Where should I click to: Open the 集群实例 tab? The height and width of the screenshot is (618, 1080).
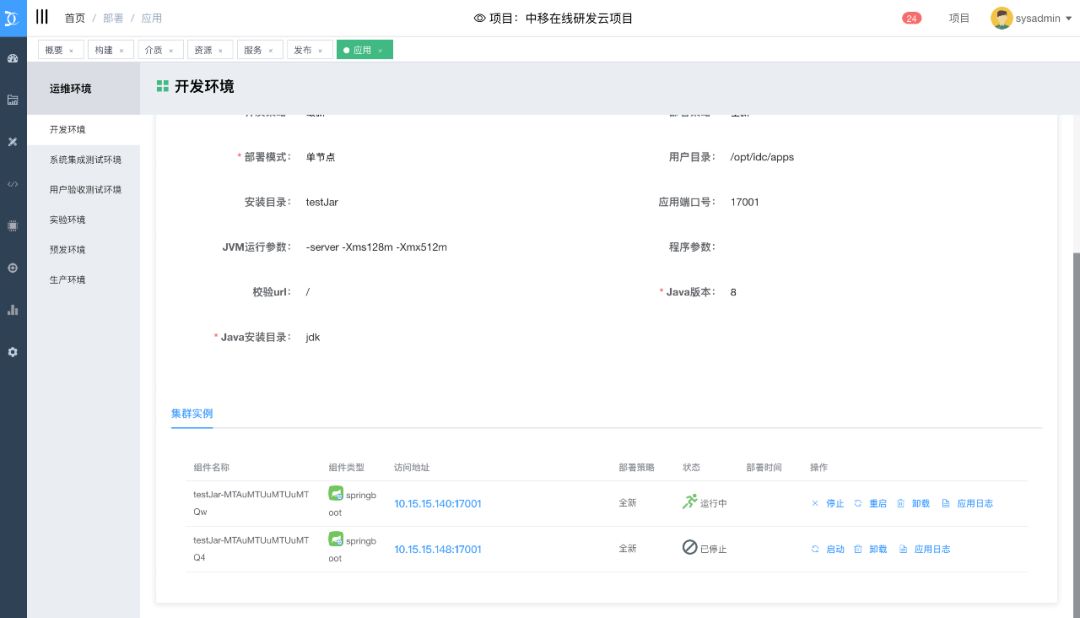[191, 413]
